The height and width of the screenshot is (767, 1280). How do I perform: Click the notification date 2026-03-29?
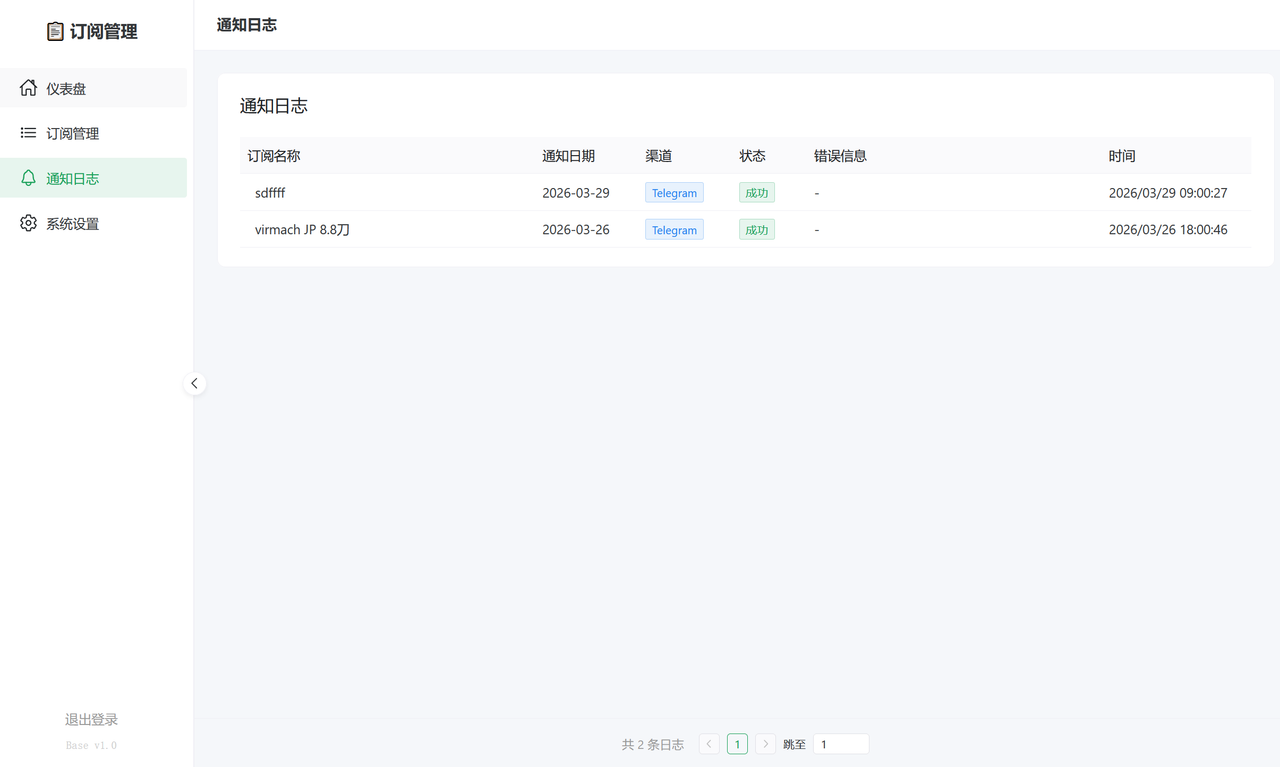tap(576, 193)
